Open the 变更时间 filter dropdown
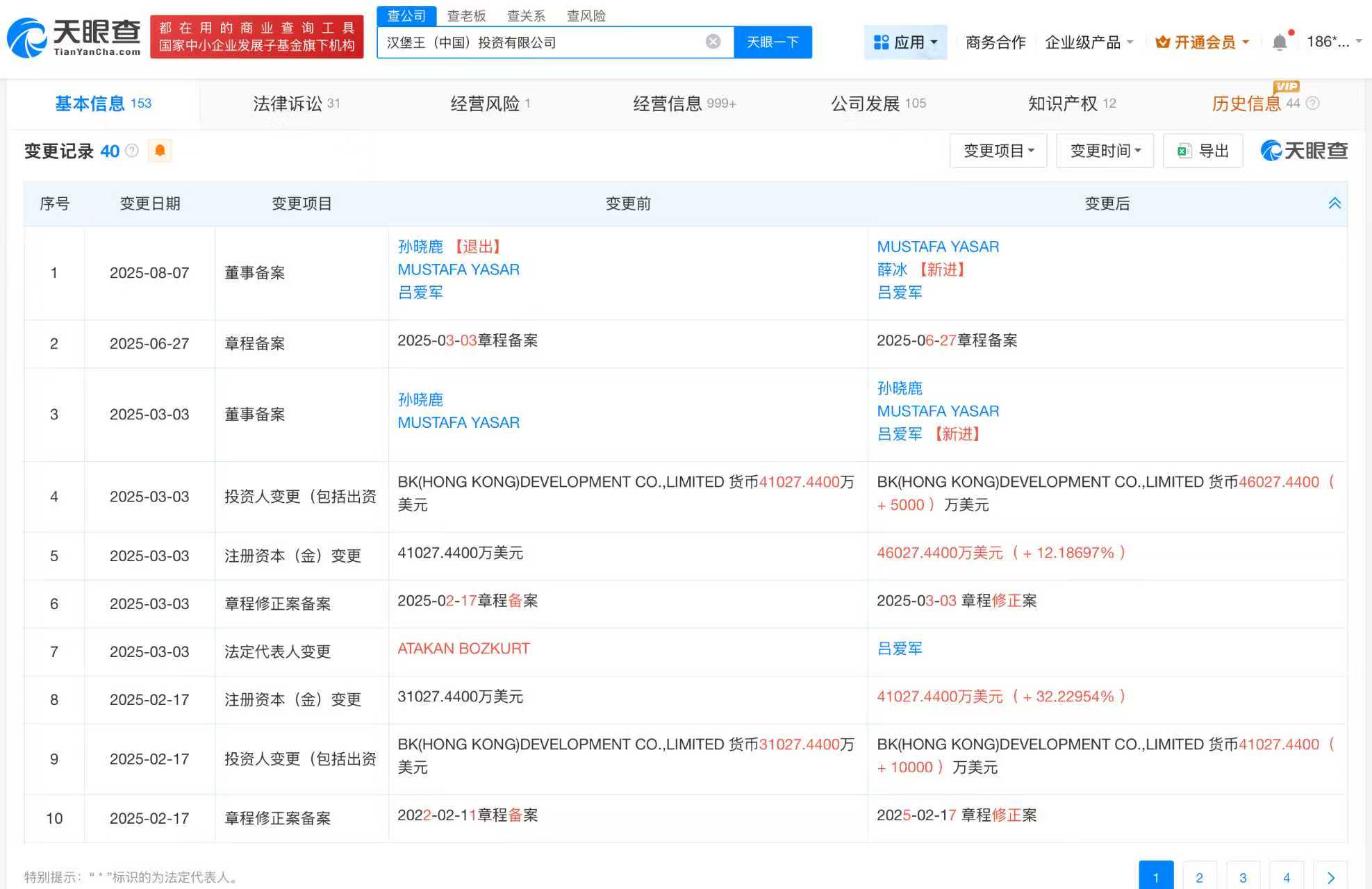This screenshot has height=889, width=1372. [x=1105, y=150]
